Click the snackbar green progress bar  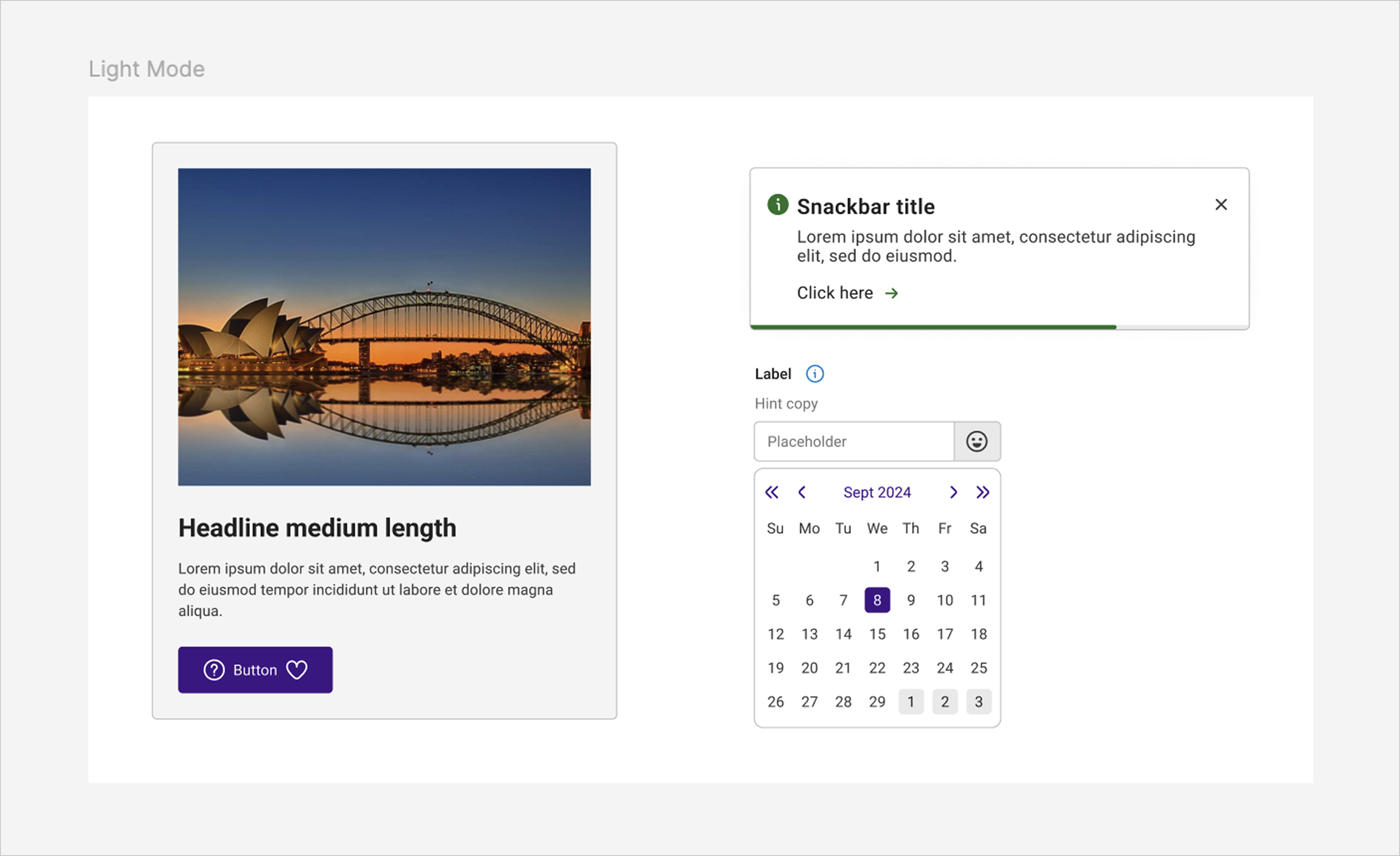pyautogui.click(x=933, y=327)
